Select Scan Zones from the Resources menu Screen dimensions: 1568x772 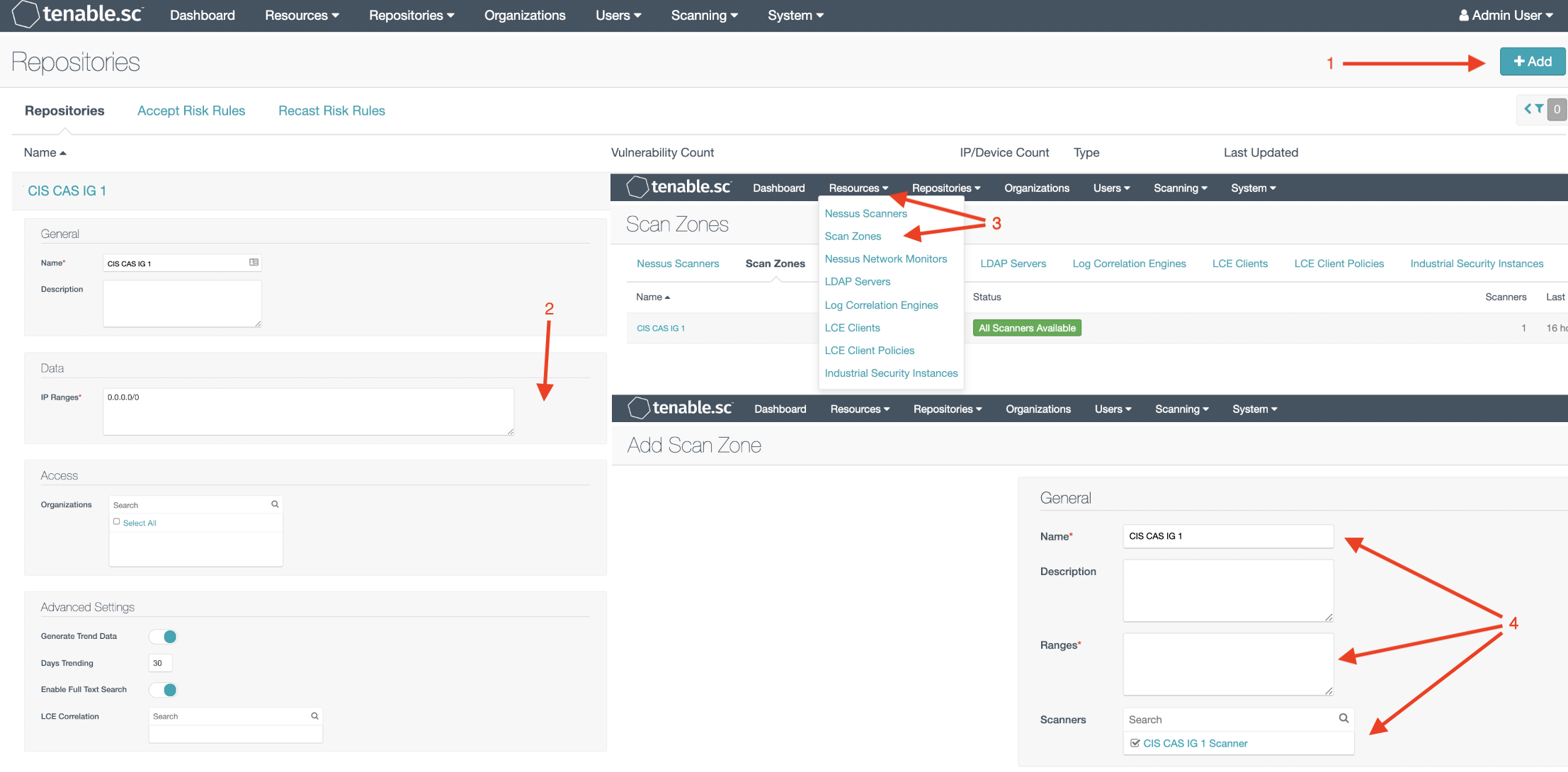tap(853, 236)
